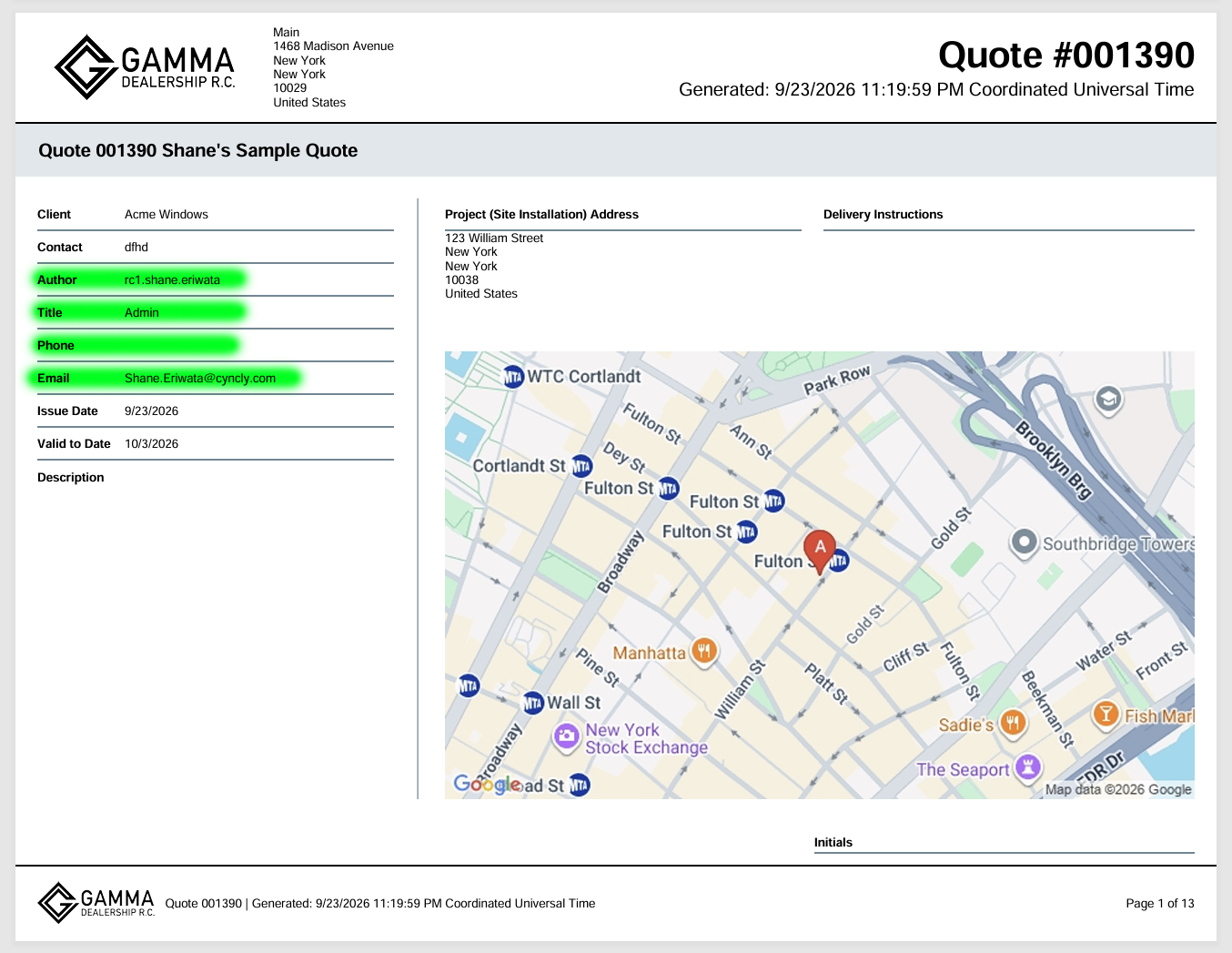Click the 'Ann St' street label
Viewport: 1232px width, 953px height.
(x=752, y=441)
